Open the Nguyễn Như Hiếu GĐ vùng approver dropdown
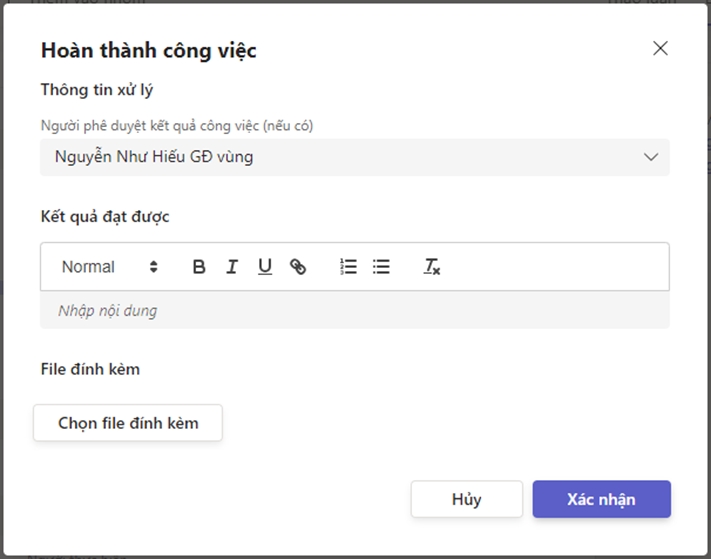This screenshot has height=559, width=711. 340,157
